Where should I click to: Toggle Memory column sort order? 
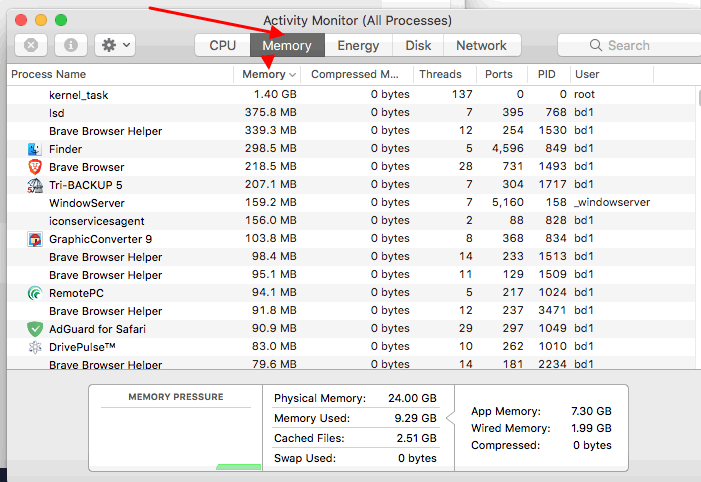(267, 74)
